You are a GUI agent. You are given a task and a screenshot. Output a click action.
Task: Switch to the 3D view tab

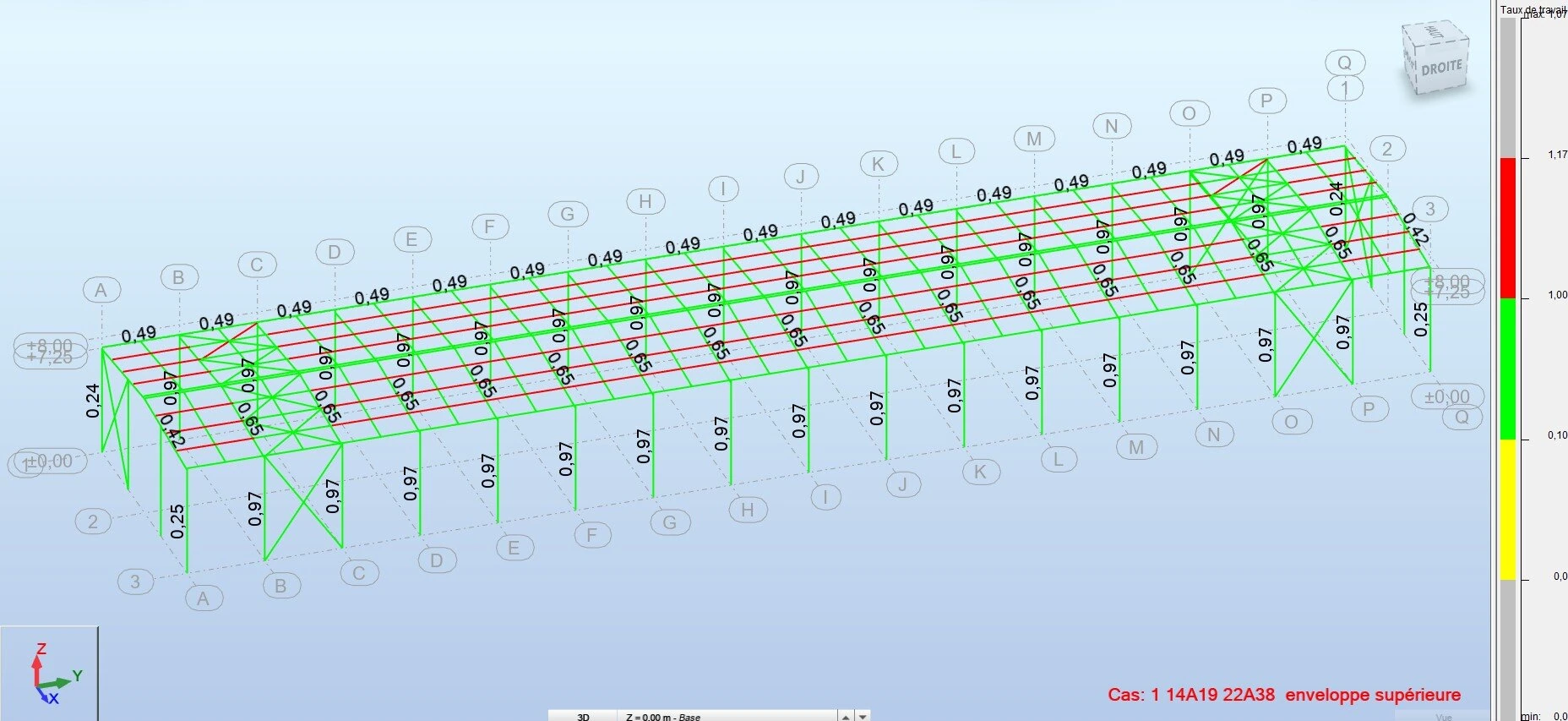[x=583, y=716]
